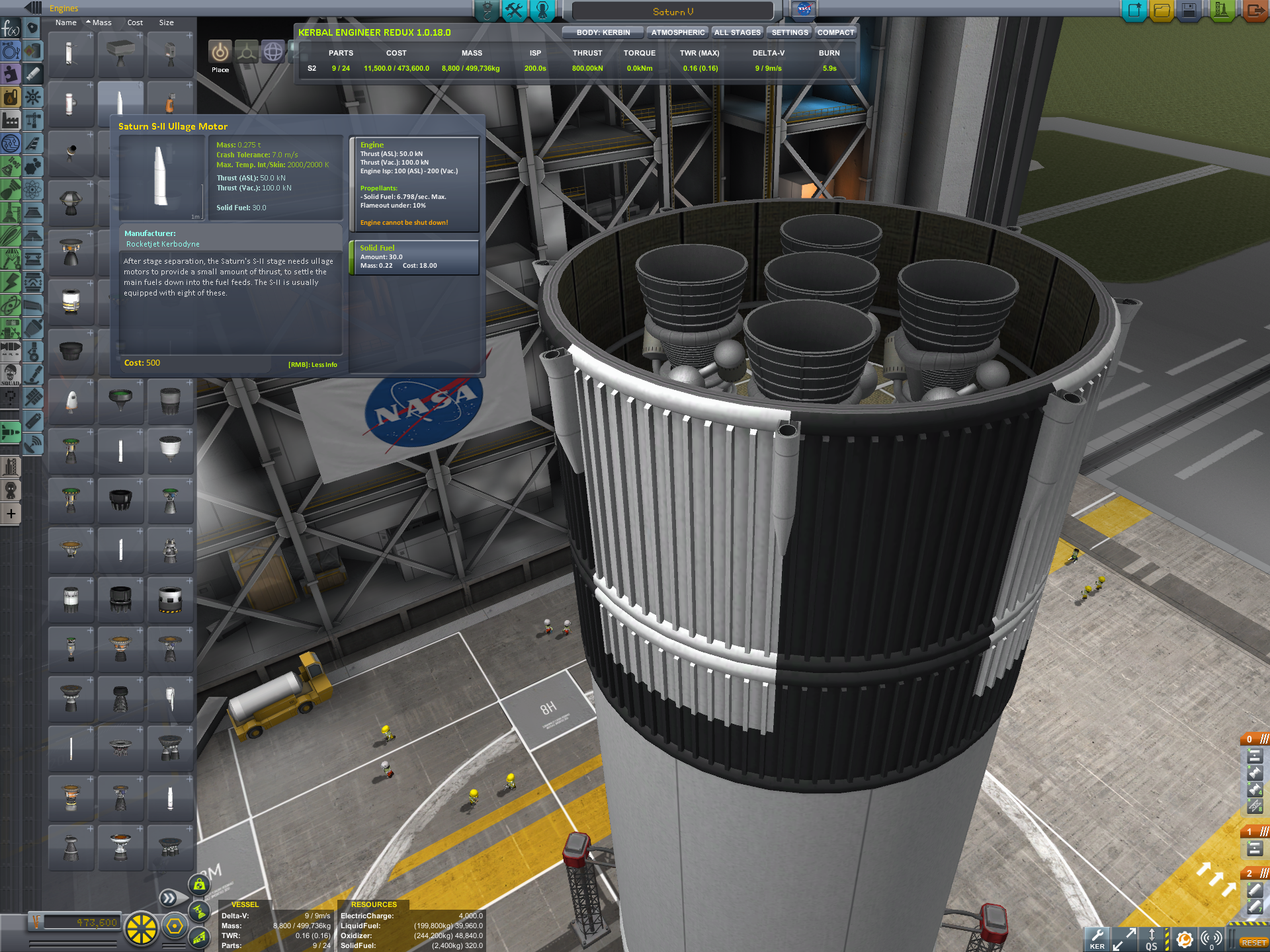Toggle the ATMOSPHERIC tab

pos(678,32)
